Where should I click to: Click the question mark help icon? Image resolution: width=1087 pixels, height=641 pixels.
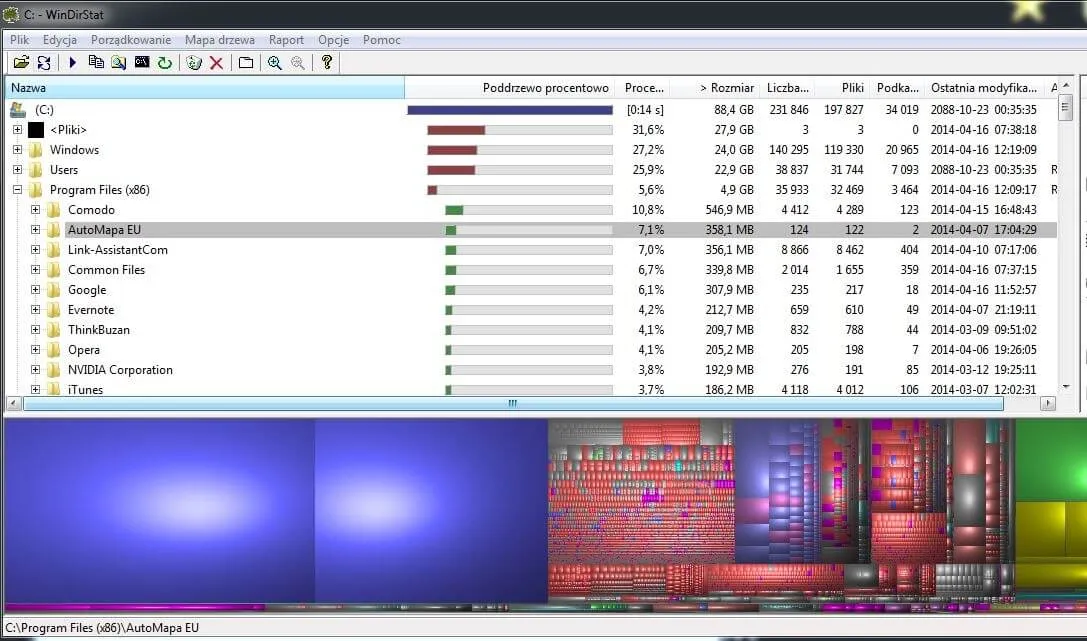click(326, 63)
